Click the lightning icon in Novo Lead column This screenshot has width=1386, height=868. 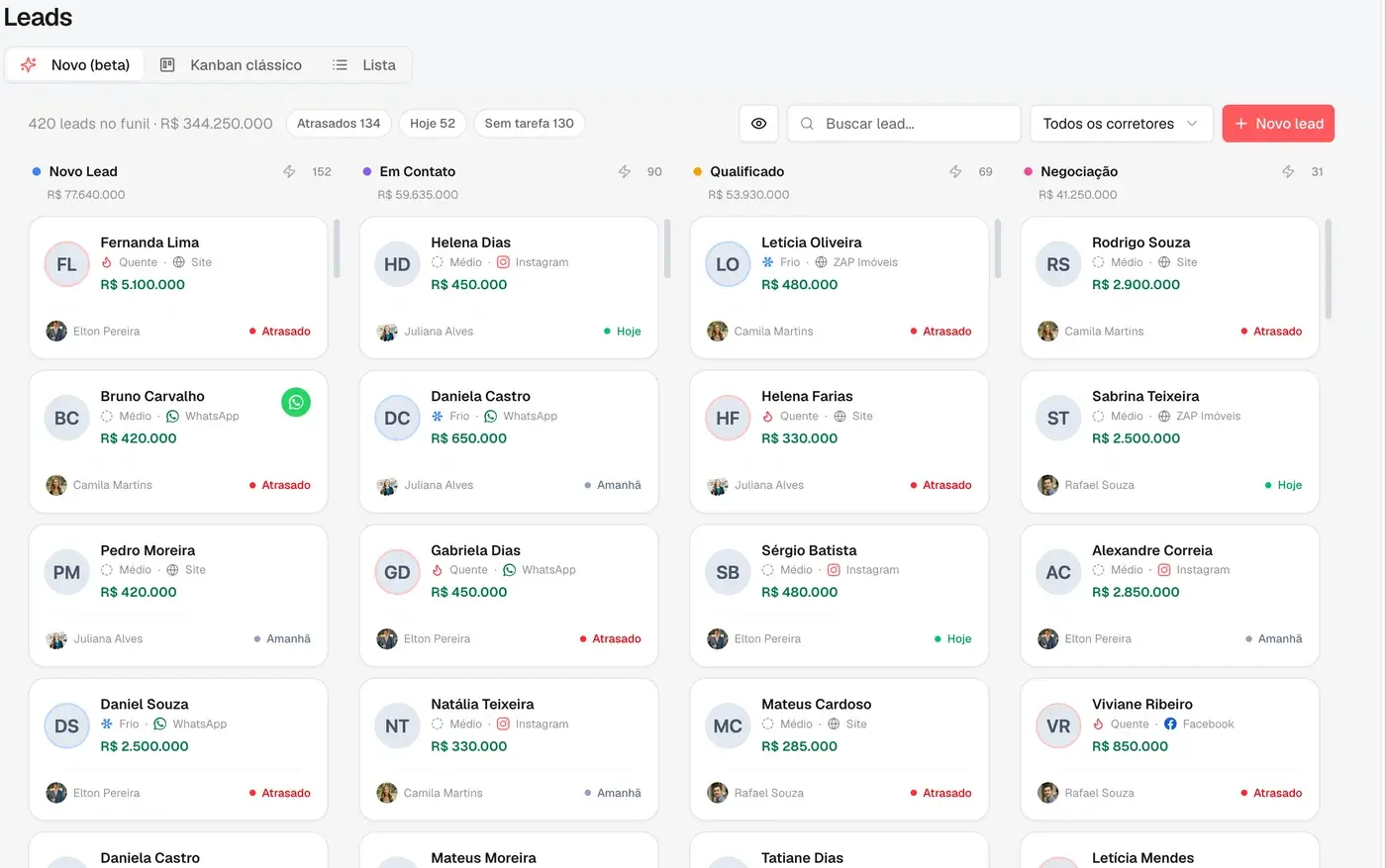pos(289,171)
